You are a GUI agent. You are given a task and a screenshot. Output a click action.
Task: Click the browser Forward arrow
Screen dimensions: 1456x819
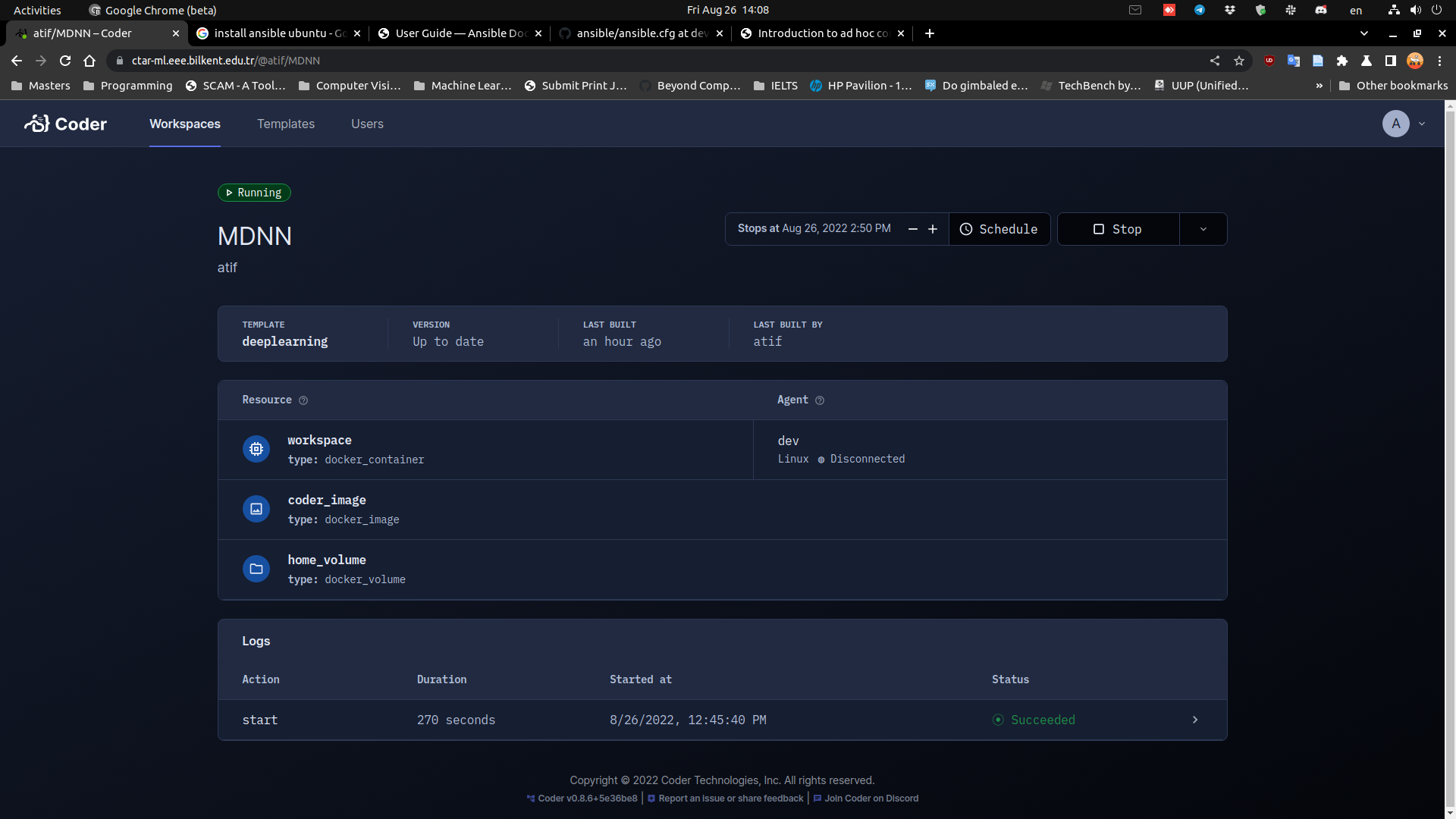click(x=41, y=61)
